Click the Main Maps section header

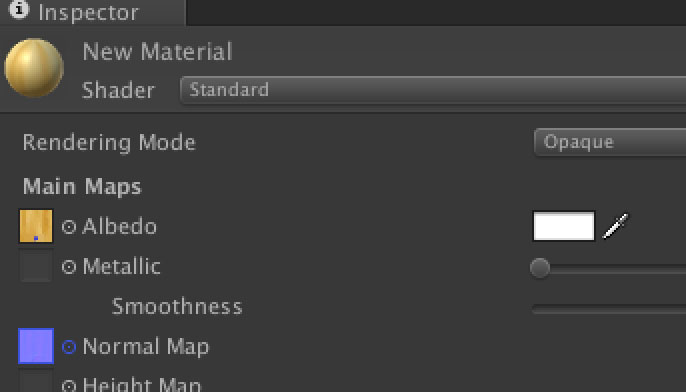(x=82, y=187)
